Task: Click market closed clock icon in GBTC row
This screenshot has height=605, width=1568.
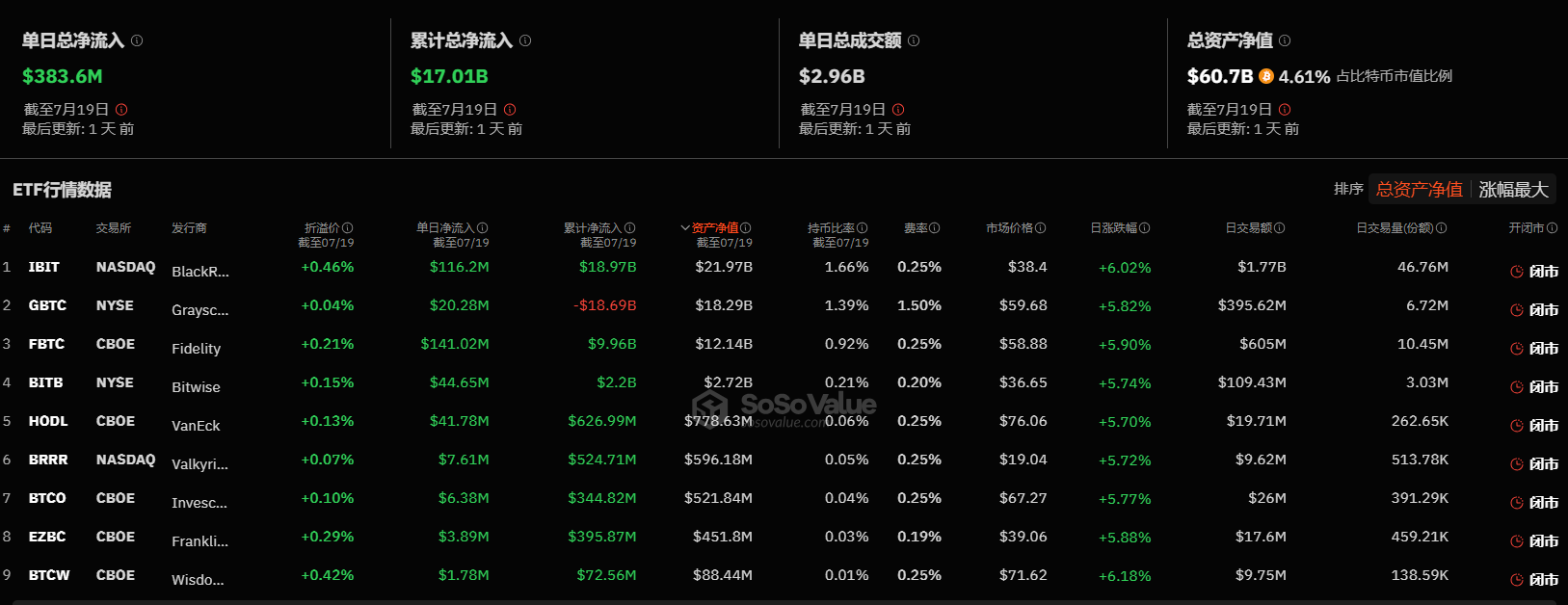Action: coord(1517,310)
